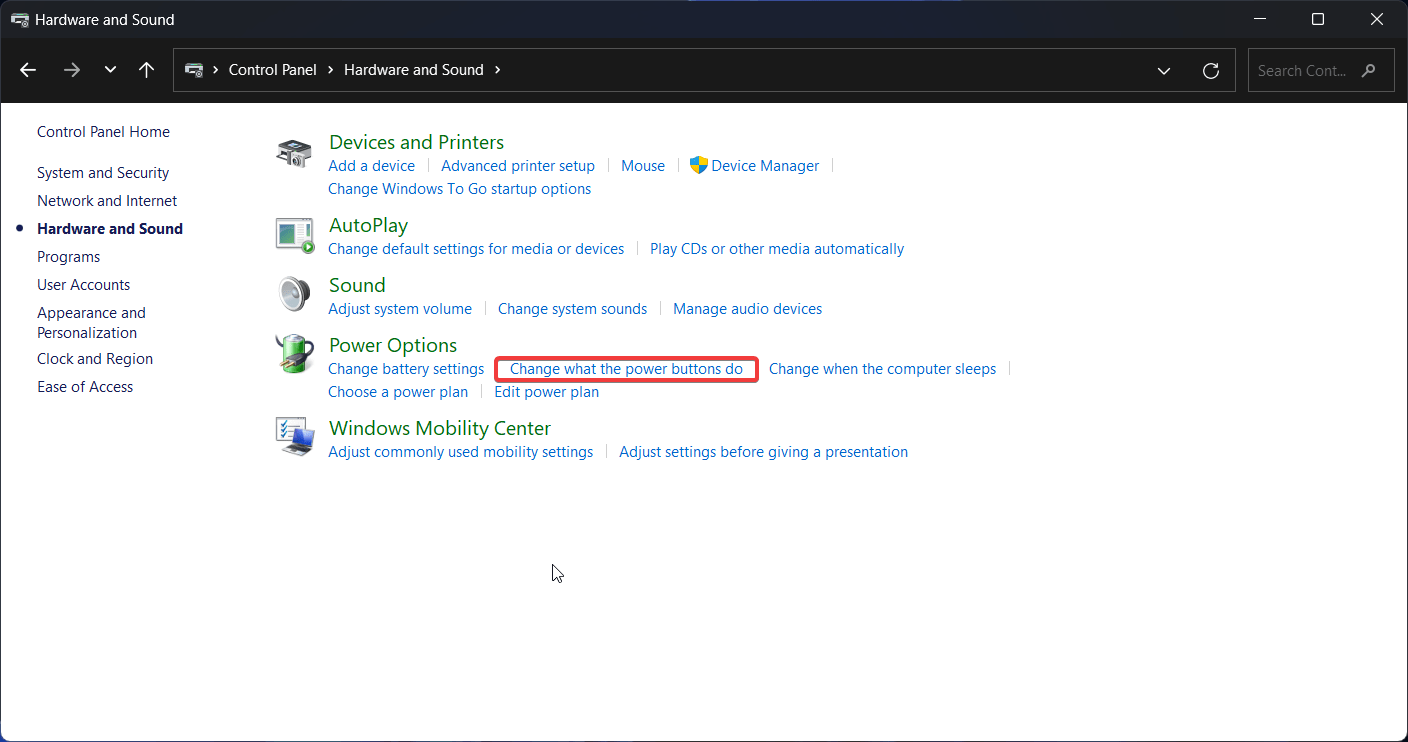Change default settings for media or devices

tap(476, 249)
